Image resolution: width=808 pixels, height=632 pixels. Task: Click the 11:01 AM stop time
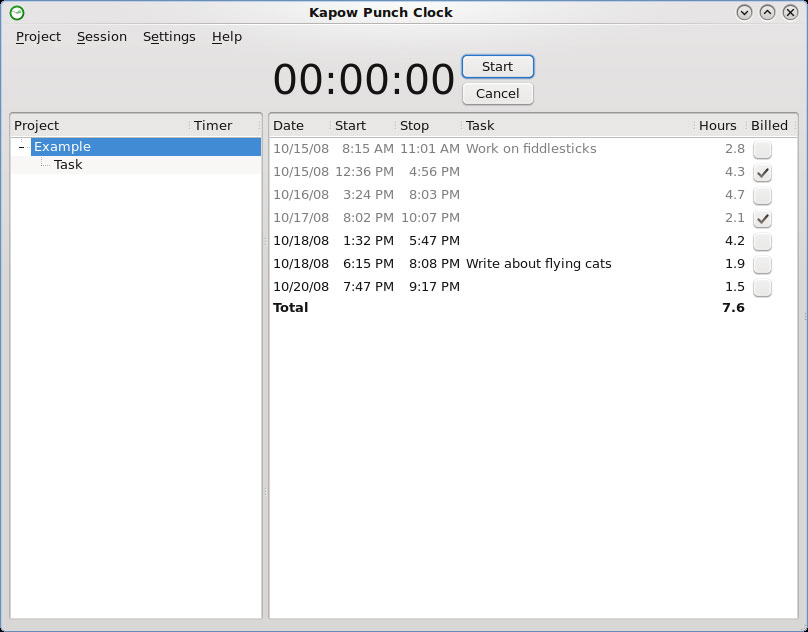click(x=430, y=148)
